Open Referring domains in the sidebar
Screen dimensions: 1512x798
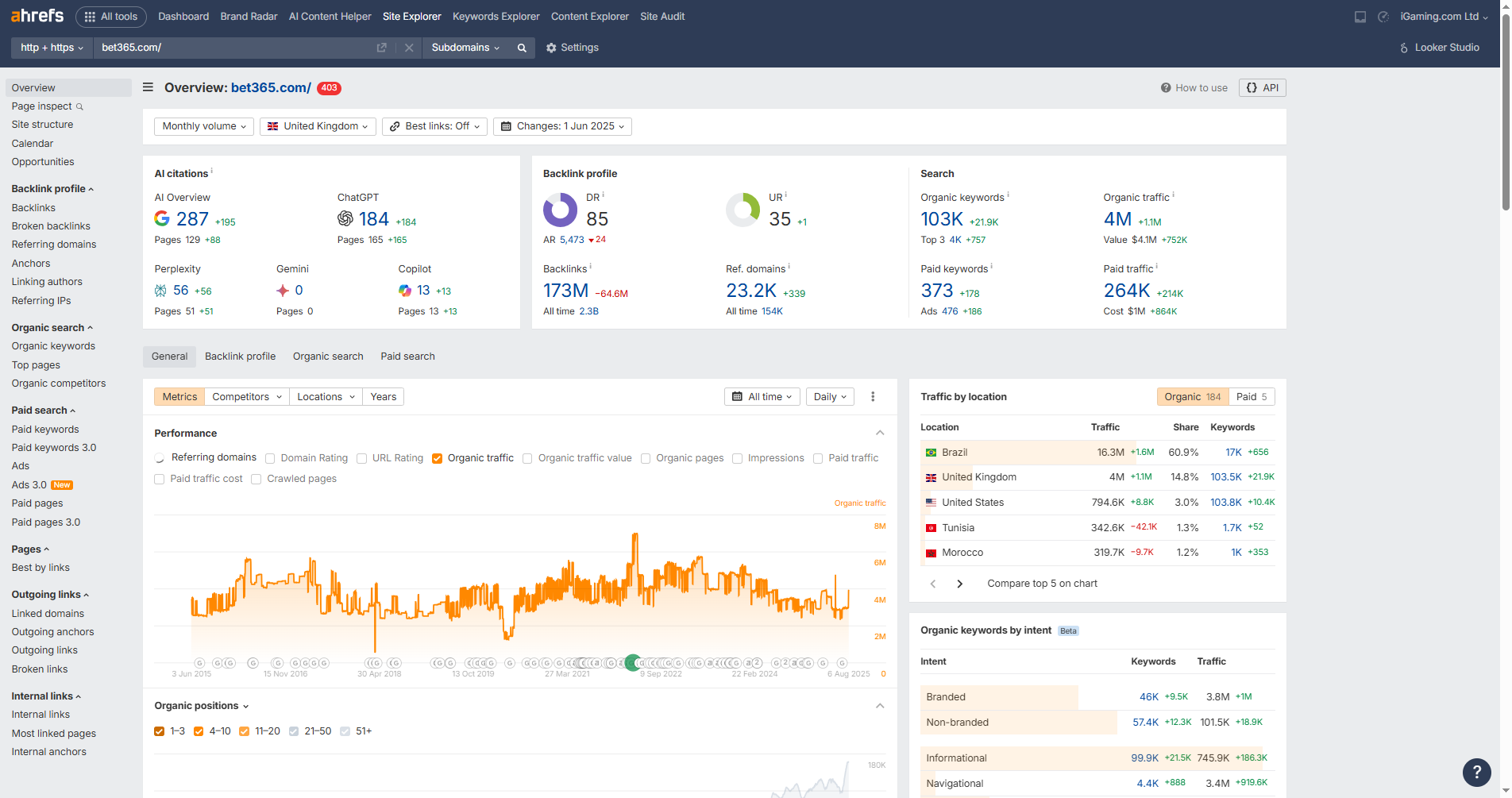[x=54, y=245]
